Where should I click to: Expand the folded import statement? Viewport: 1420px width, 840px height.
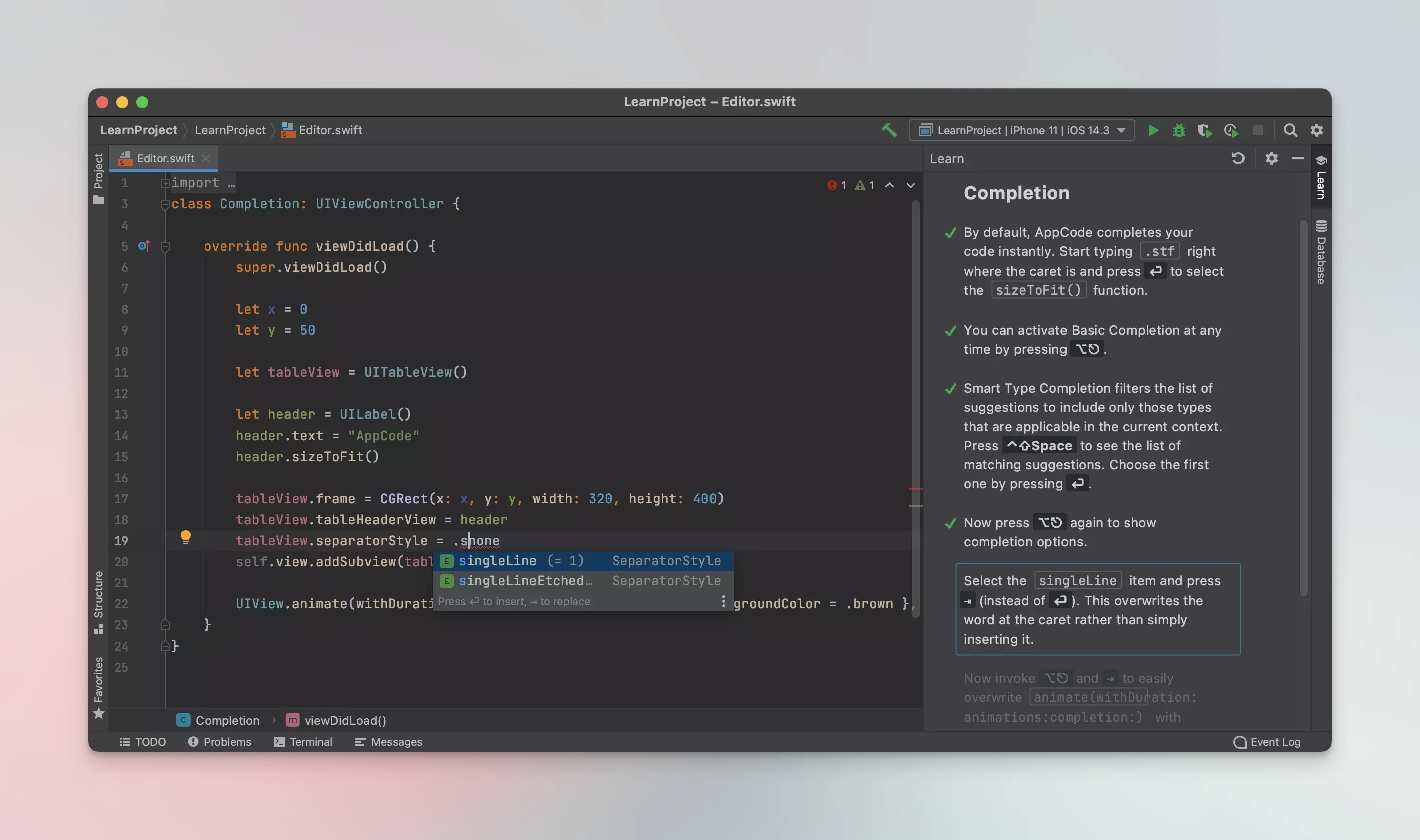pyautogui.click(x=165, y=183)
